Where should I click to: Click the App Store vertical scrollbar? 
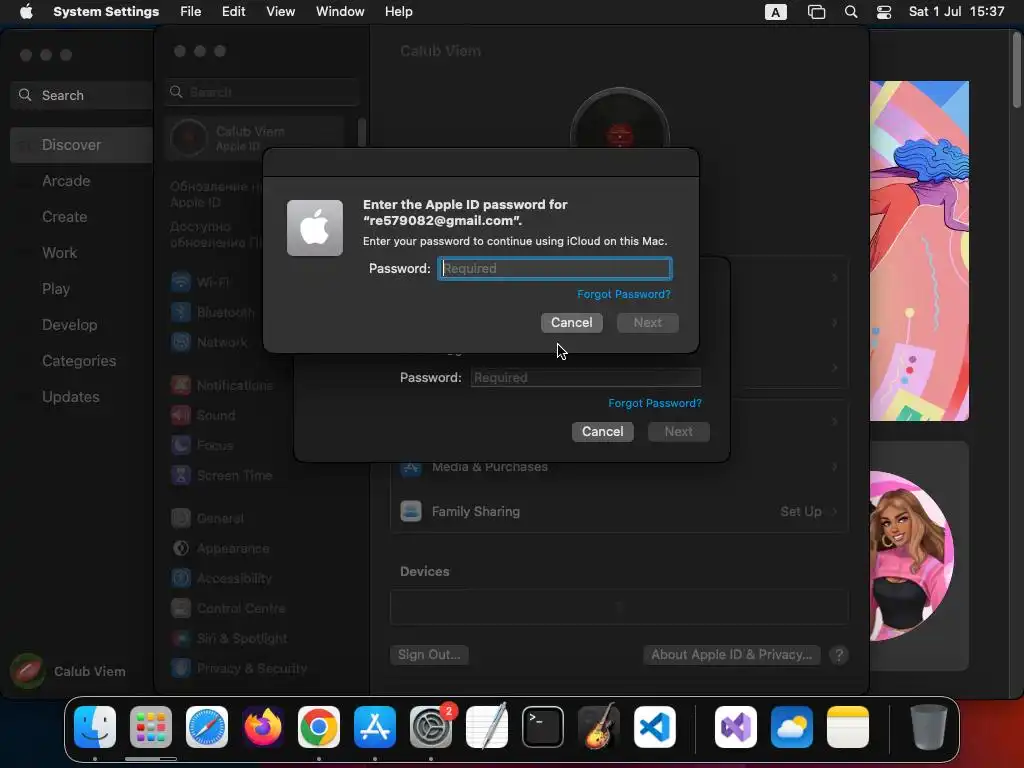tap(1016, 70)
